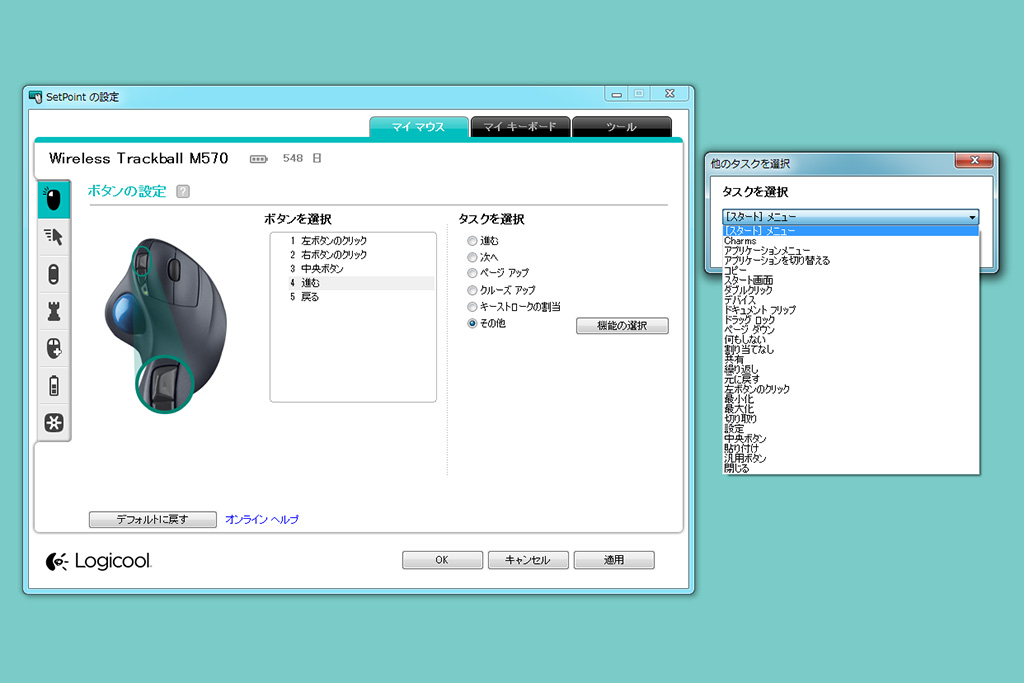Switch to the マイ マウス tab
Screen dimensions: 1024x683
419,127
